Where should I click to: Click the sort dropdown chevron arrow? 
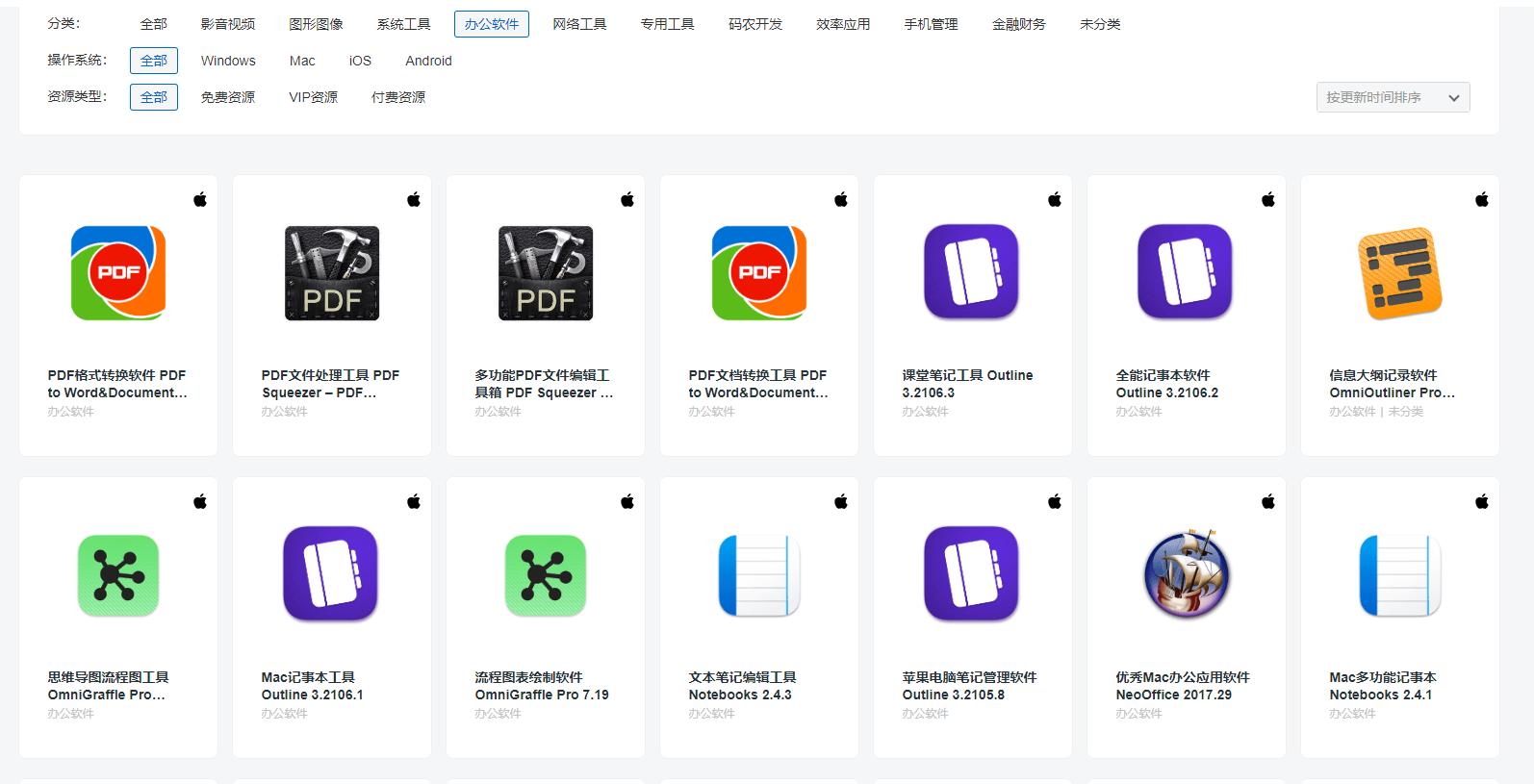point(1453,98)
